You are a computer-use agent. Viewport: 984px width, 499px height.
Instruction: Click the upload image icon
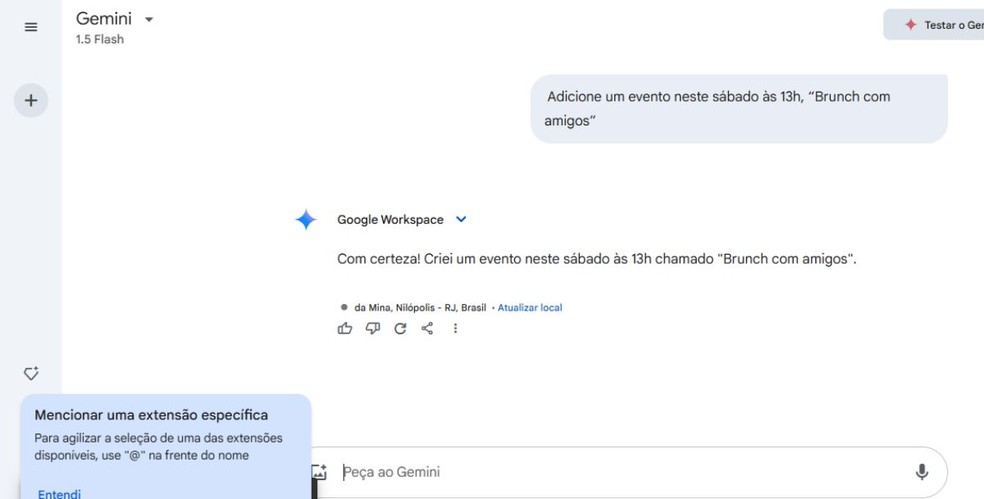tap(320, 472)
